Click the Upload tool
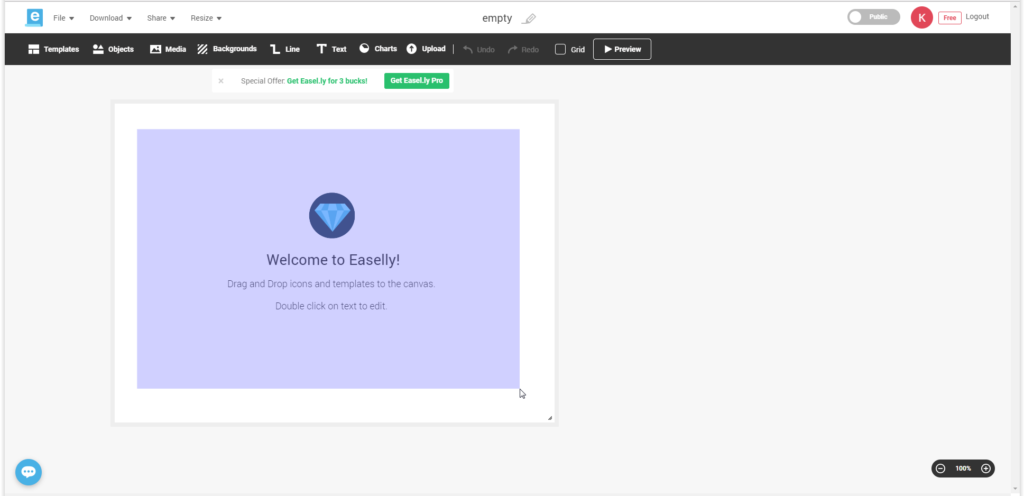 pyautogui.click(x=426, y=49)
